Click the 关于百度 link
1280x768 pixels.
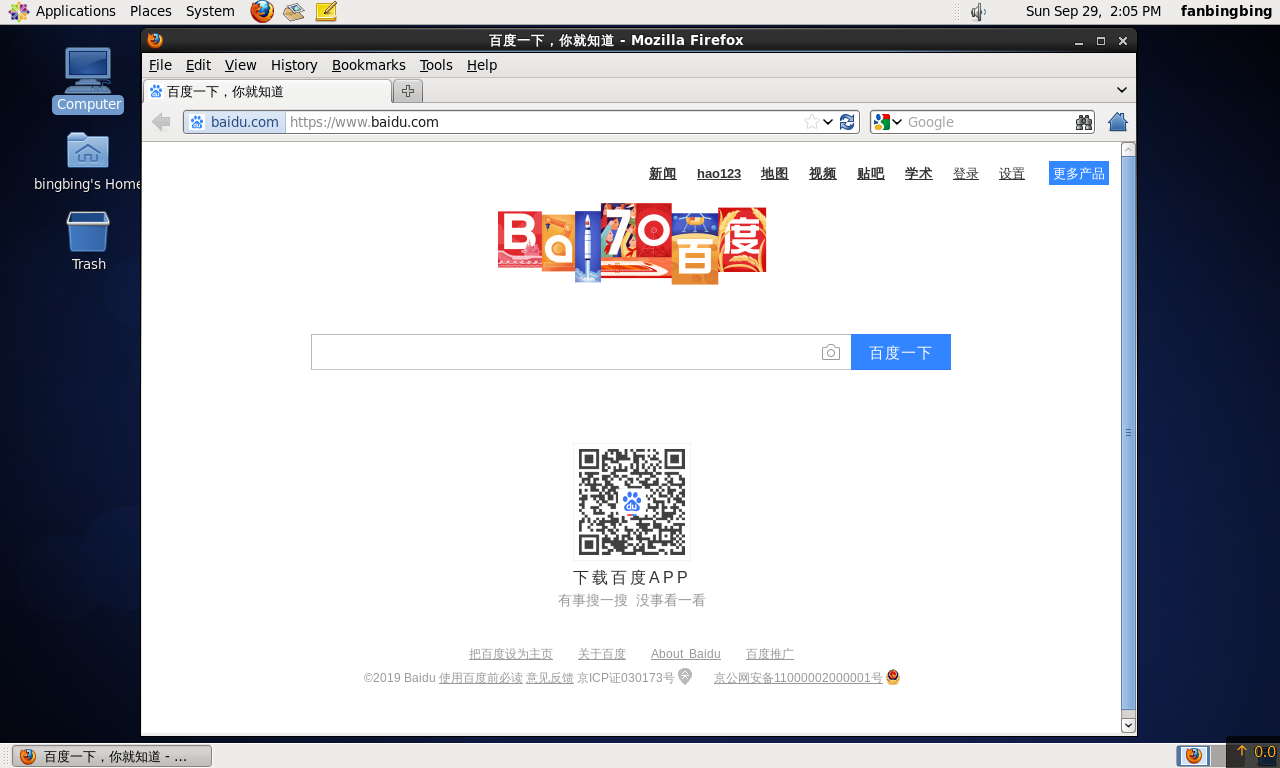(x=602, y=654)
